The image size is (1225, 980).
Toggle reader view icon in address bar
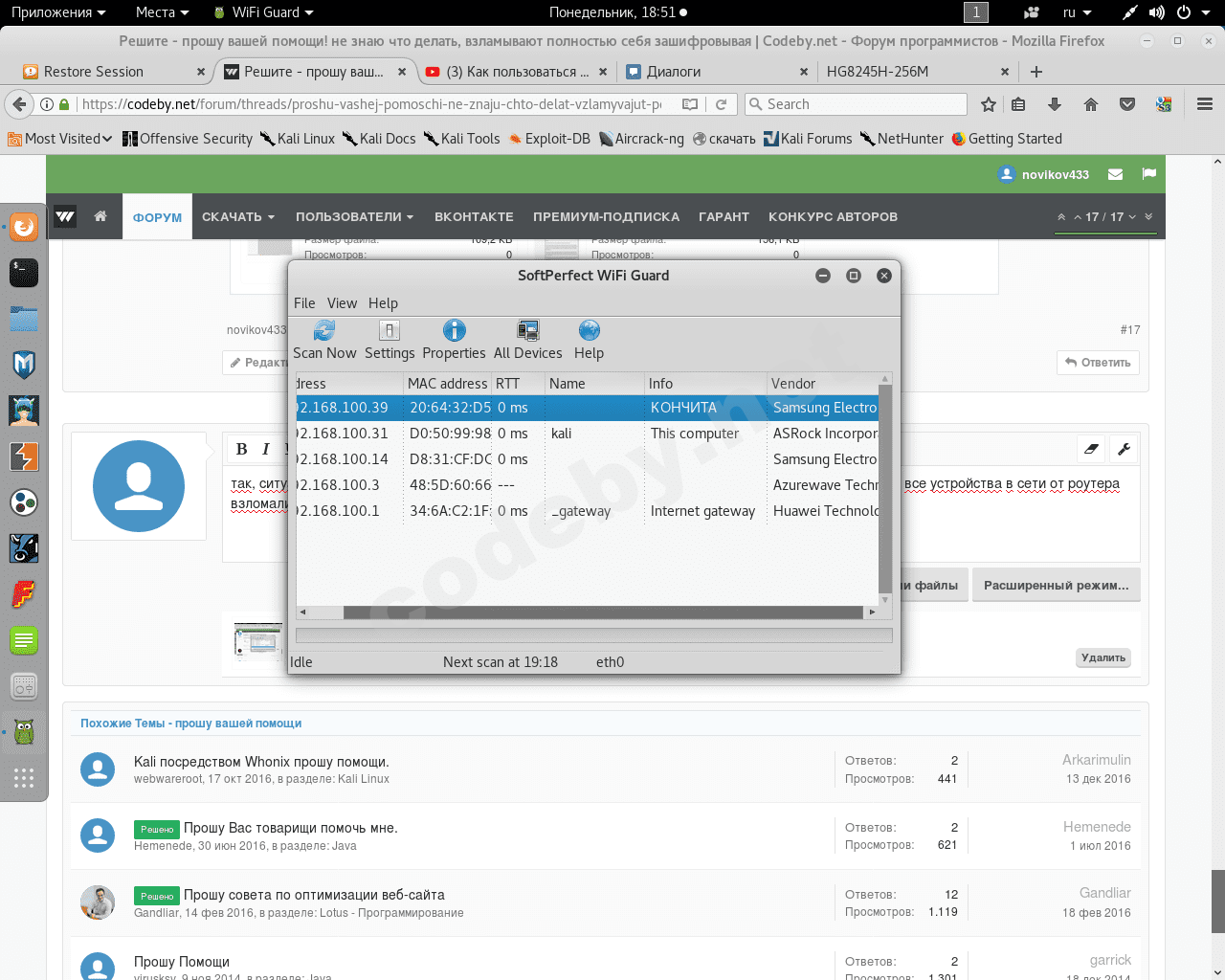click(690, 104)
